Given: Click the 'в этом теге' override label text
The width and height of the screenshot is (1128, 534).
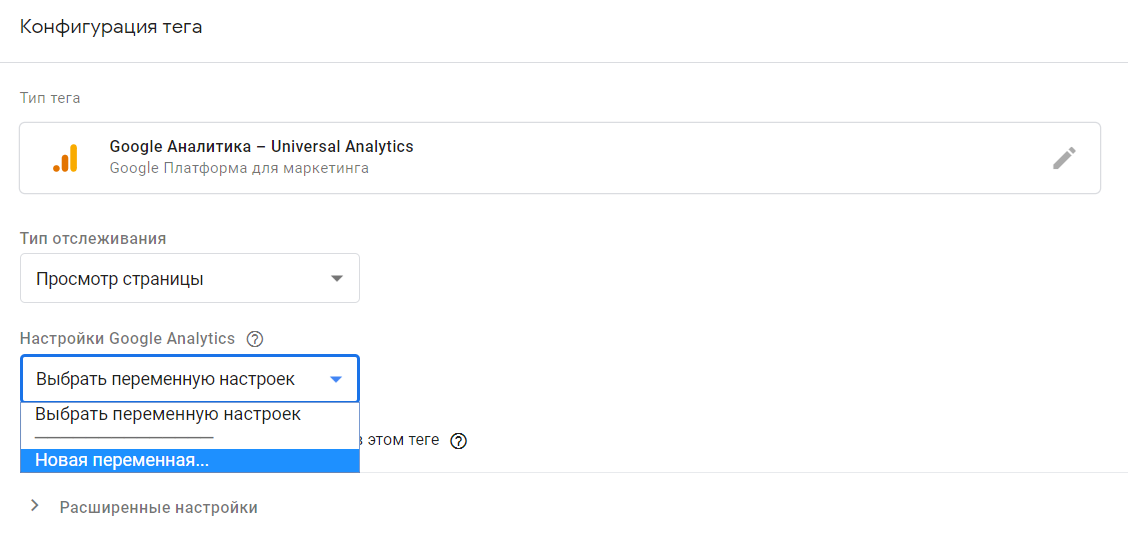Looking at the screenshot, I should click(399, 440).
